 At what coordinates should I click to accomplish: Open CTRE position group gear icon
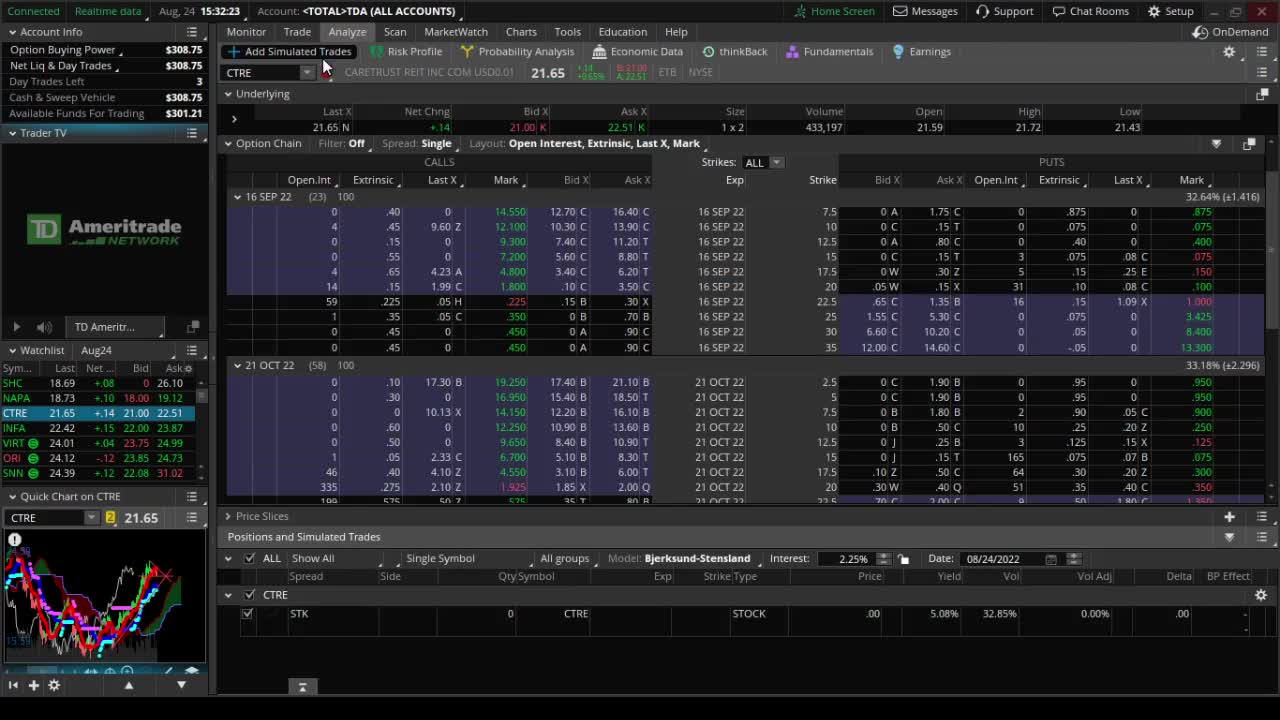click(x=1261, y=595)
